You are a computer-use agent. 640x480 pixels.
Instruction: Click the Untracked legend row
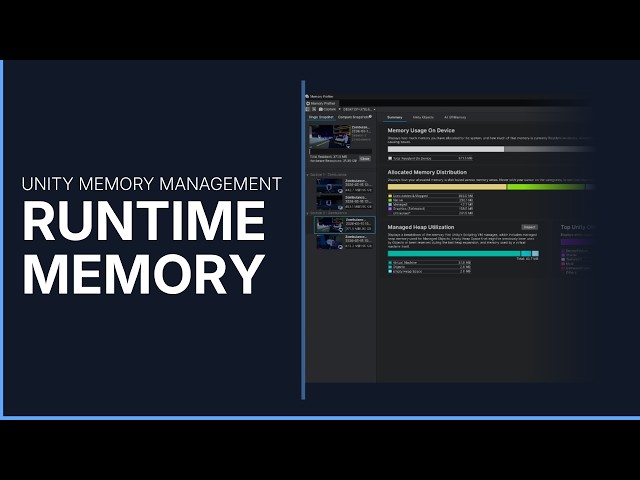(431, 213)
